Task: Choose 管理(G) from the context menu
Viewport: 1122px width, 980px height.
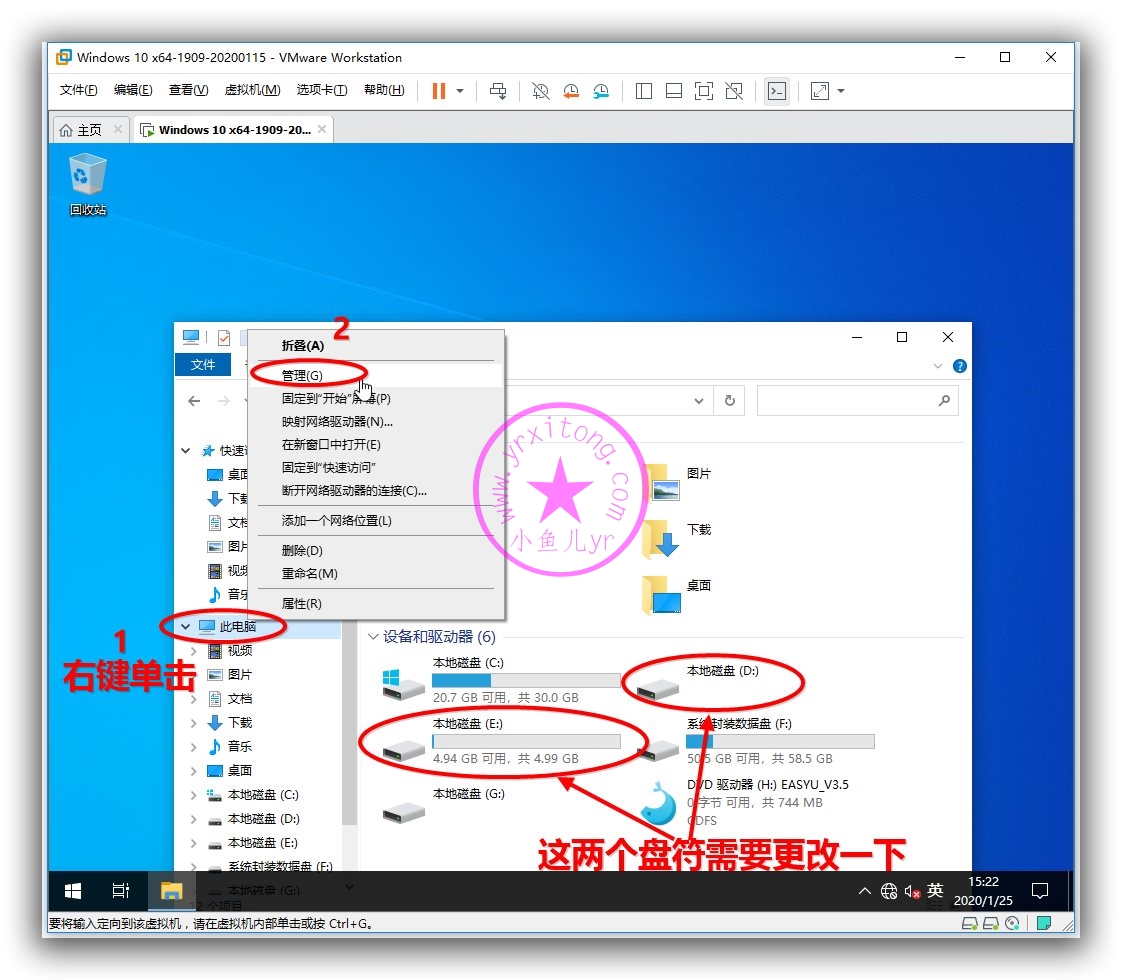Action: click(x=376, y=376)
